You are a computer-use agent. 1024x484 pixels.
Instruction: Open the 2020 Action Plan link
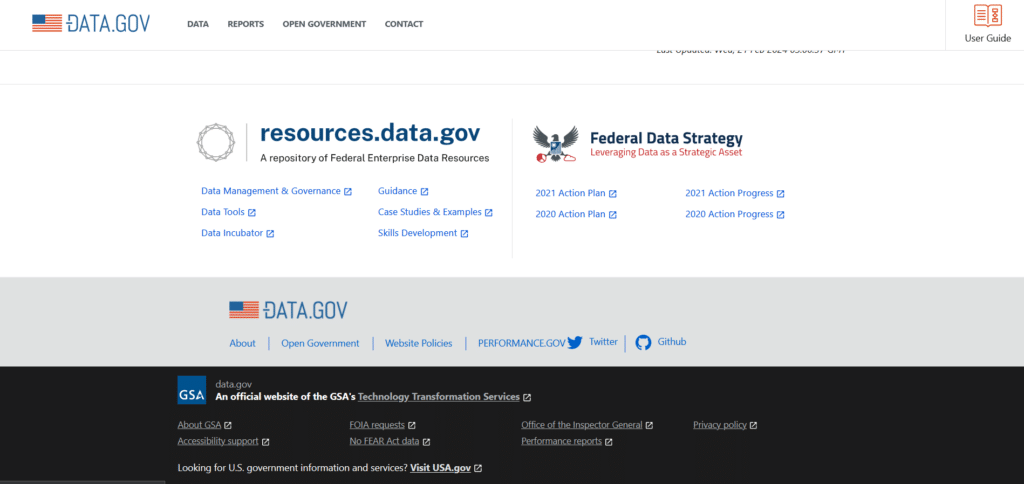570,214
